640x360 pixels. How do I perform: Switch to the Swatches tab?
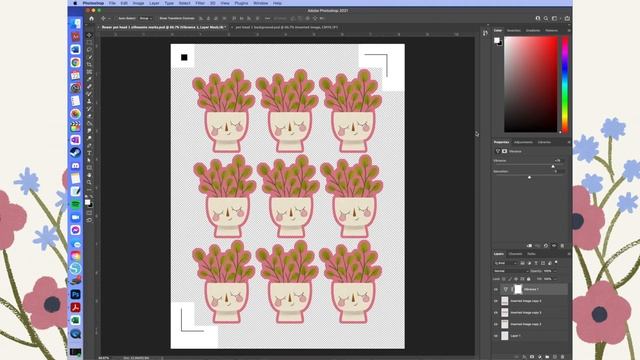point(513,31)
